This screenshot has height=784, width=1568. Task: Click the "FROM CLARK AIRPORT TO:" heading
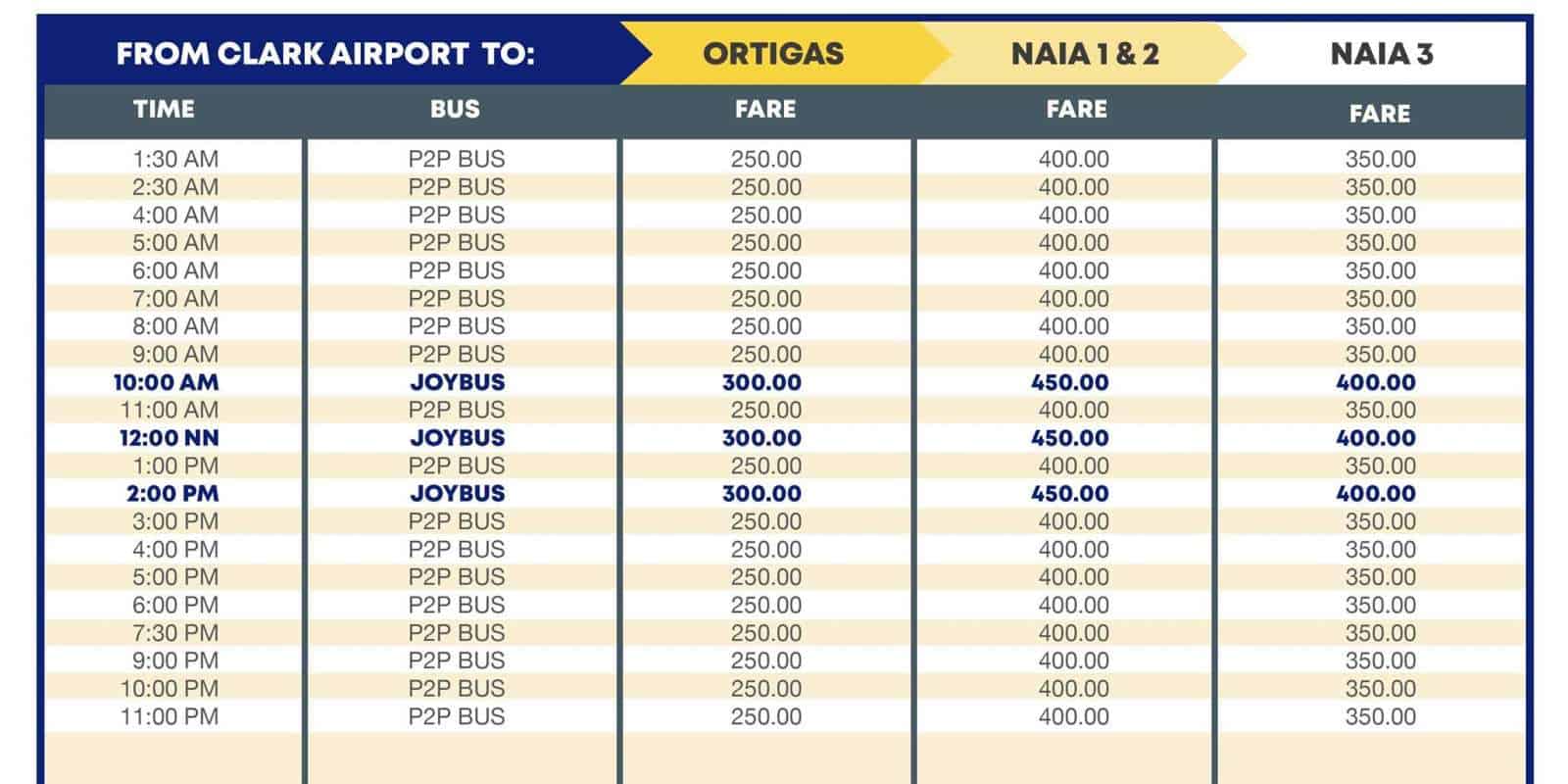pyautogui.click(x=325, y=53)
